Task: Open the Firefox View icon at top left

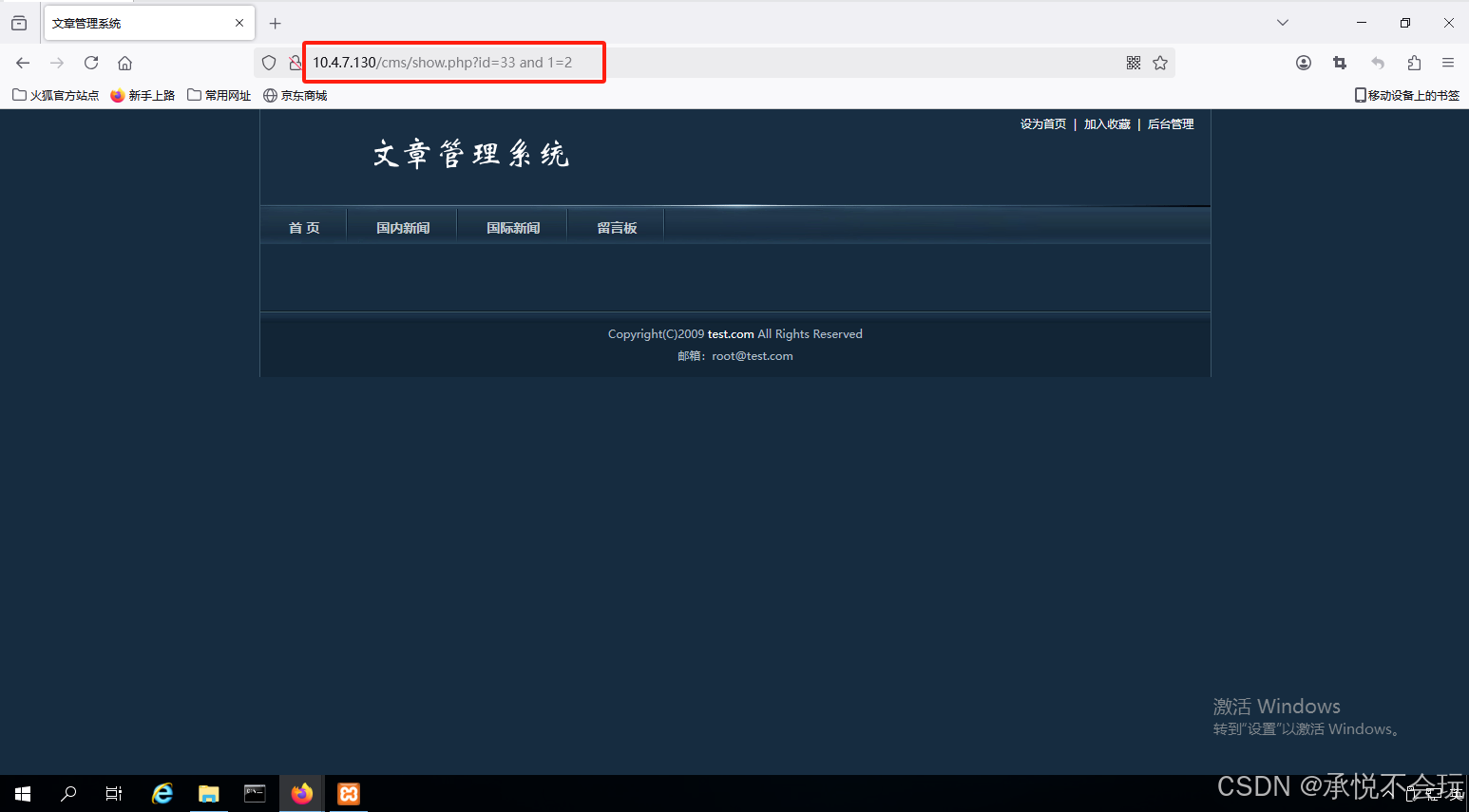Action: 19,23
